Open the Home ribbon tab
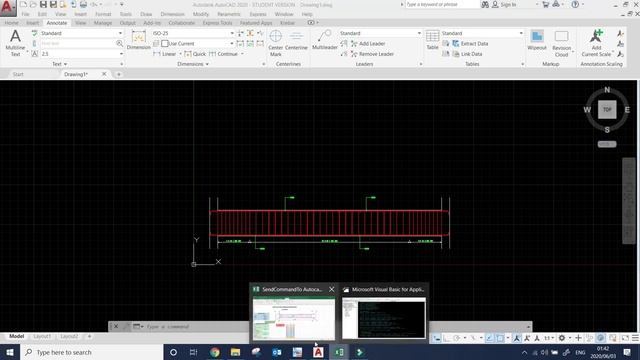This screenshot has height=360, width=640. tap(11, 23)
